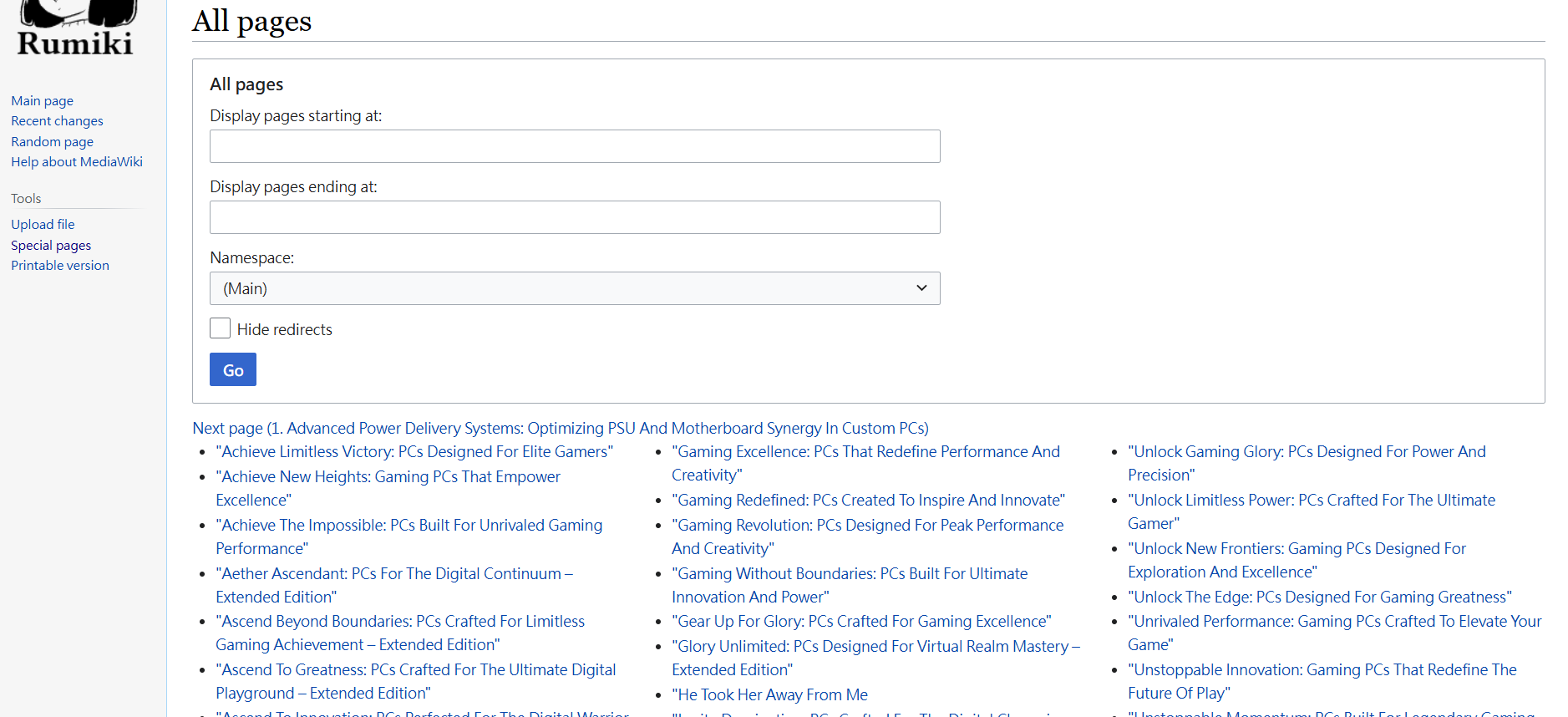This screenshot has width=1568, height=717.
Task: Open "He Took Her Away From Me" page
Action: 769,695
